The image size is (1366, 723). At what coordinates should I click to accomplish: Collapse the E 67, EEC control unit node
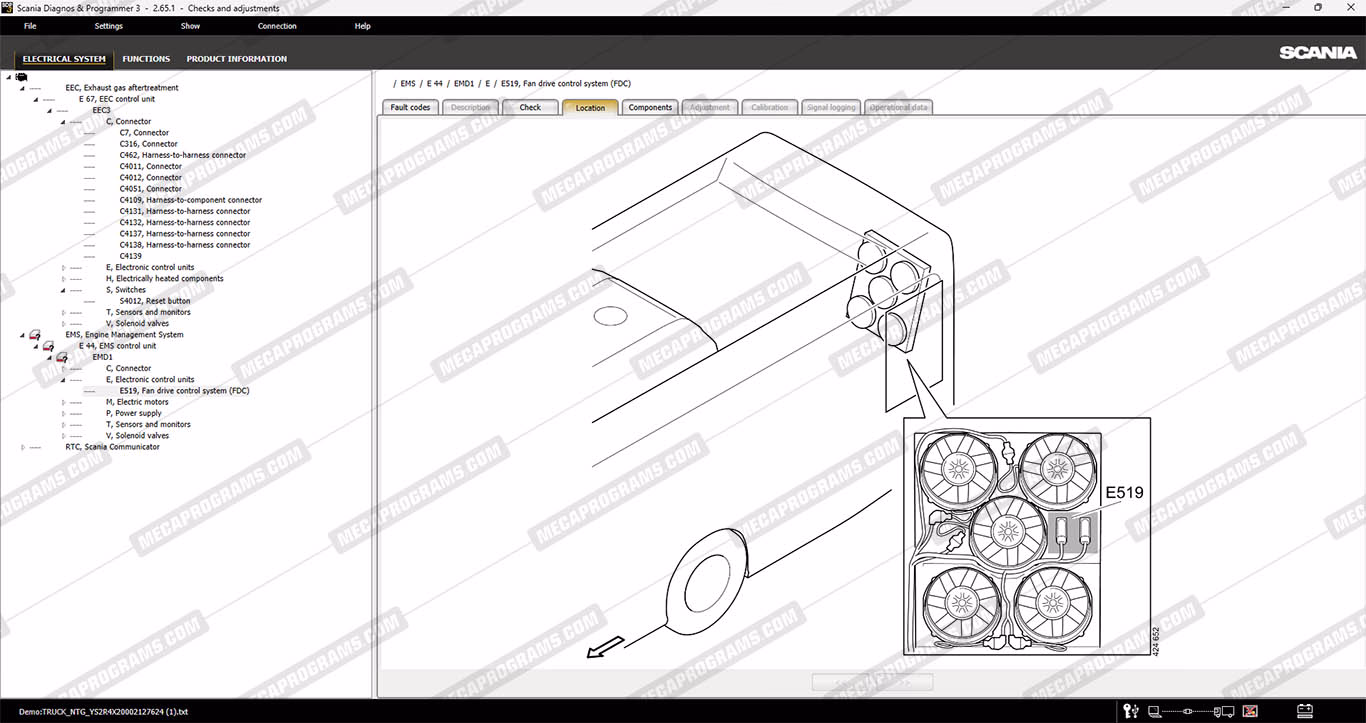(x=35, y=99)
